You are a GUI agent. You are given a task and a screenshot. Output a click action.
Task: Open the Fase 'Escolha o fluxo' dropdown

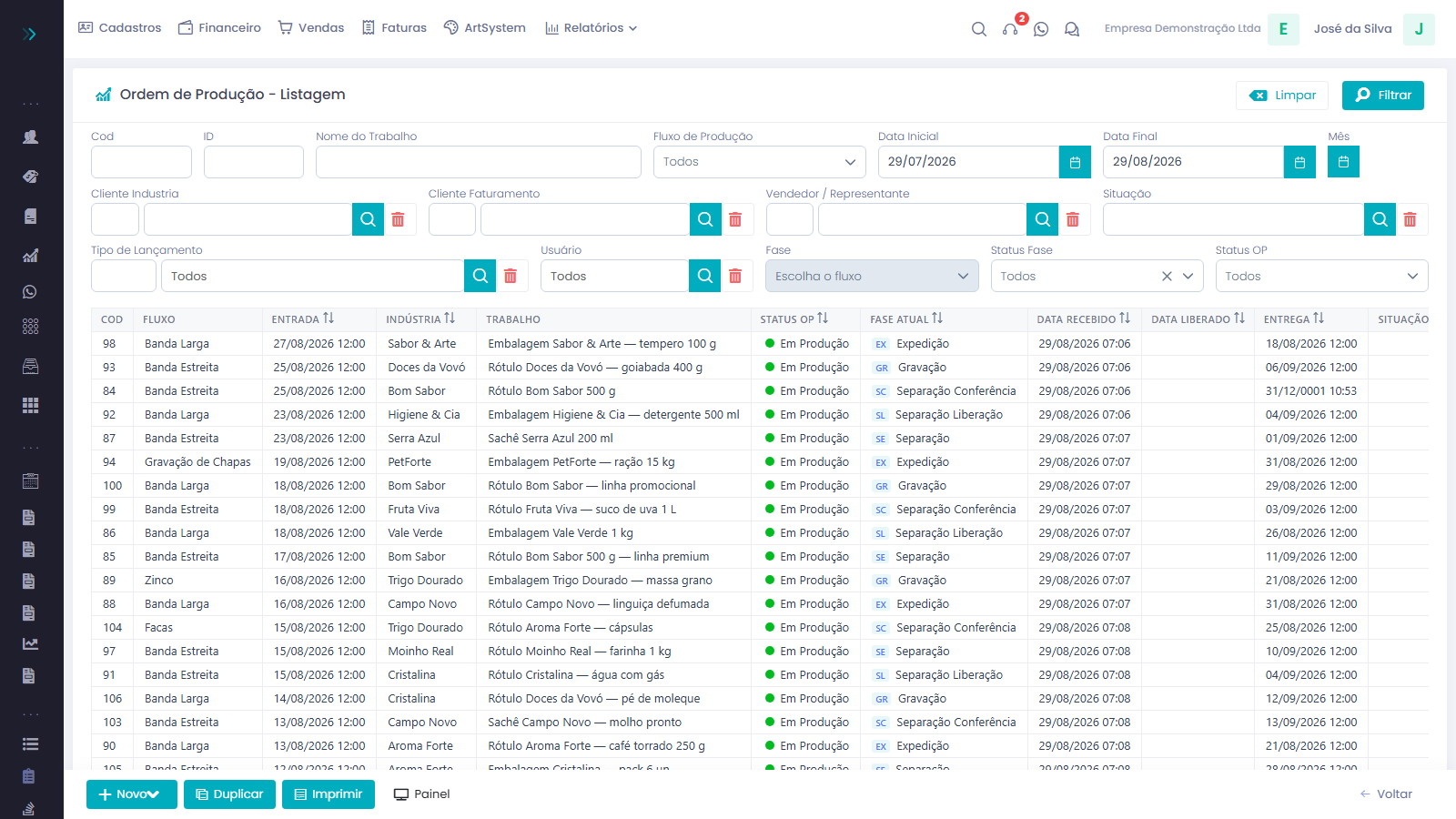(x=872, y=276)
